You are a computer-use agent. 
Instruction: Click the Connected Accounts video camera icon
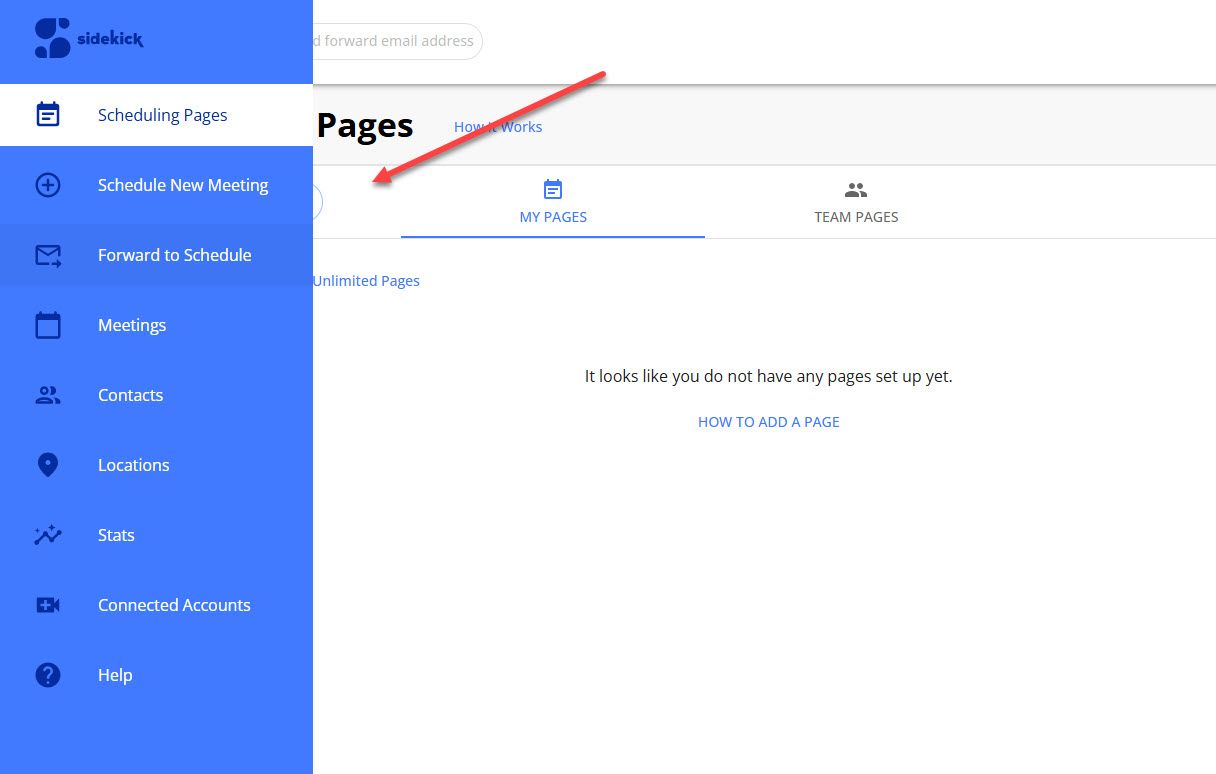click(47, 605)
